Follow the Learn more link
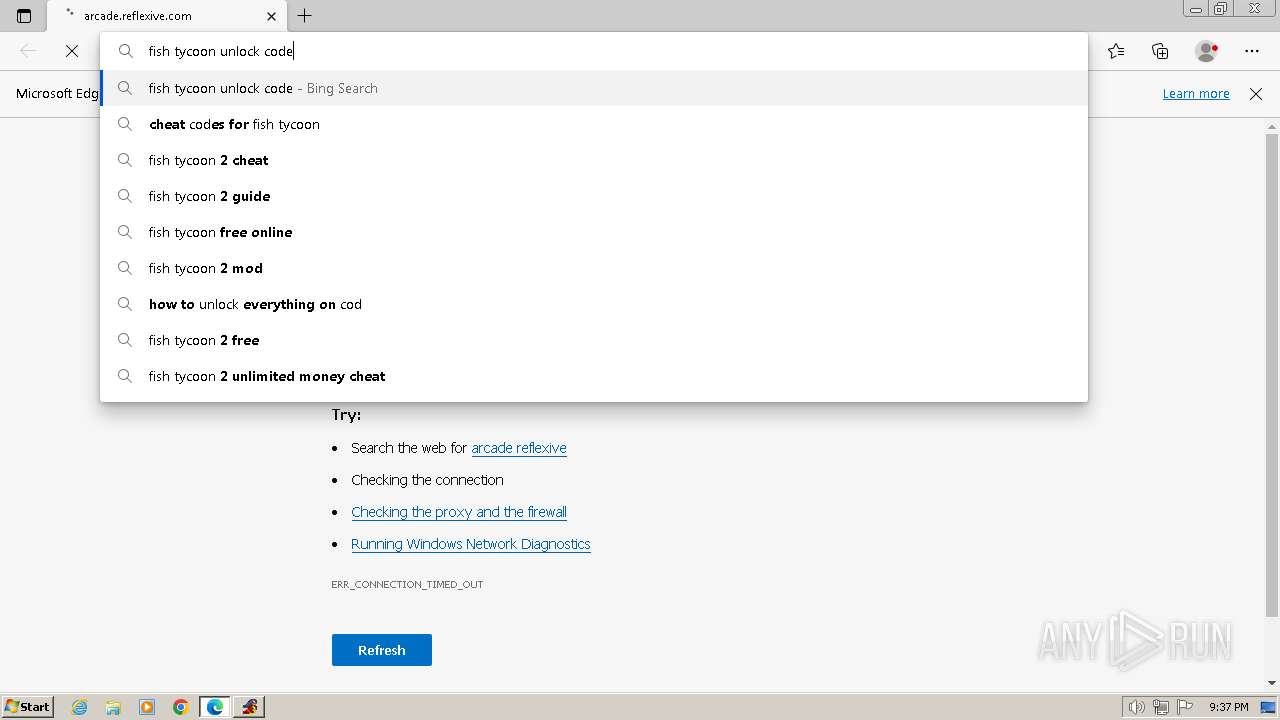This screenshot has width=1280, height=720. pyautogui.click(x=1196, y=94)
